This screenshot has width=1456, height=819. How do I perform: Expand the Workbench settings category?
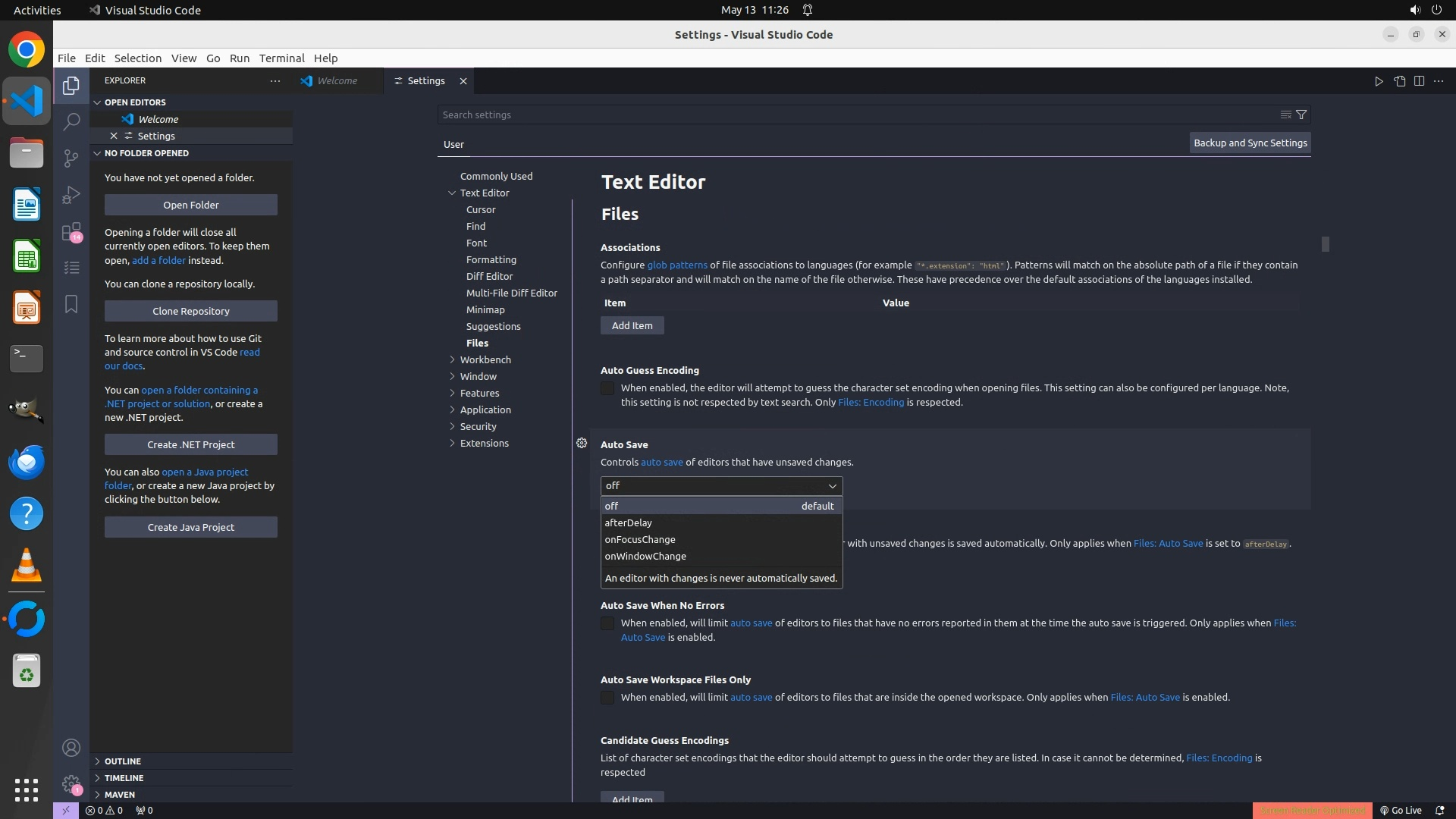453,359
